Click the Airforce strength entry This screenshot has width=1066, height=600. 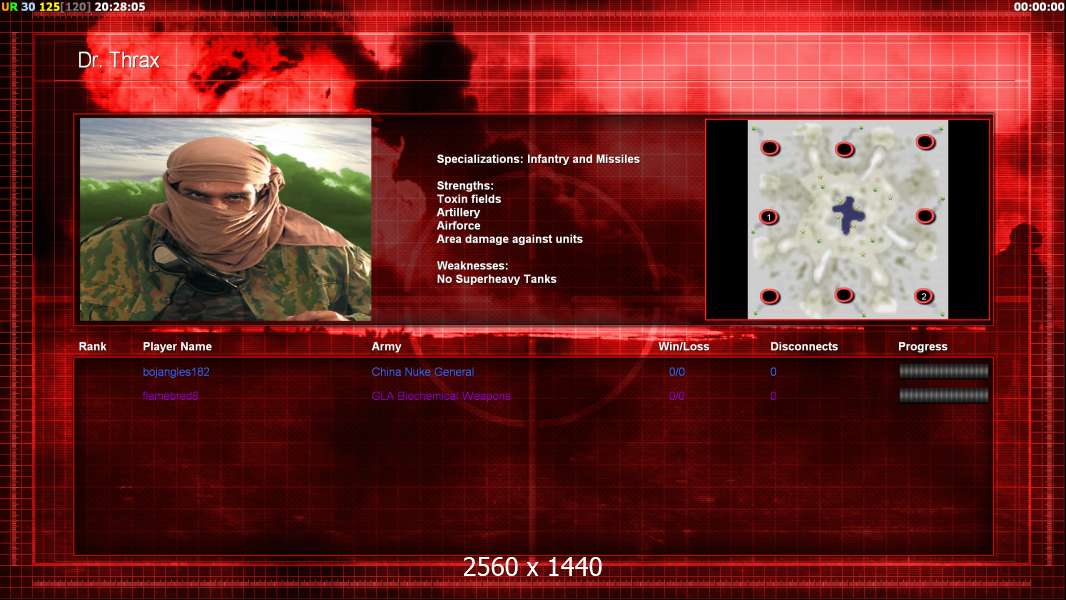[458, 226]
